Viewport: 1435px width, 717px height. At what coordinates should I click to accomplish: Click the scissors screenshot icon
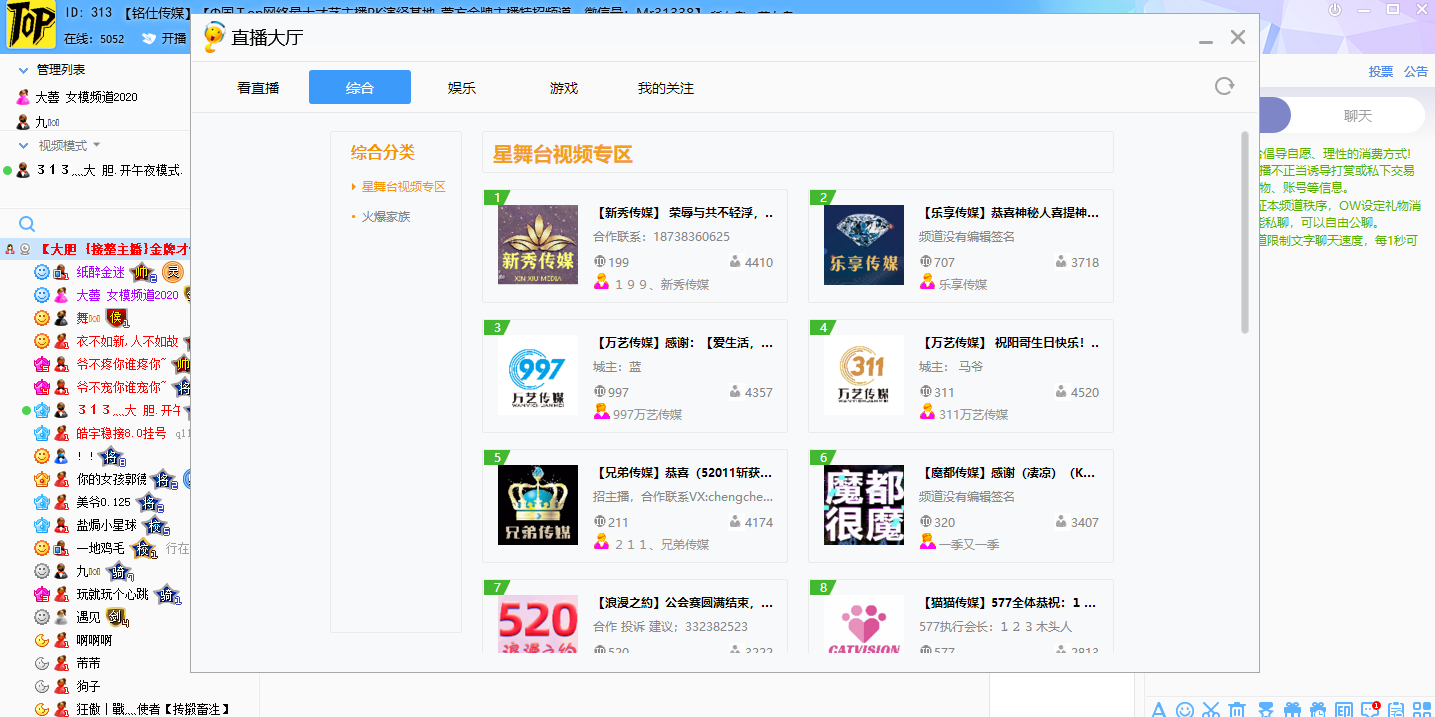coord(1211,709)
